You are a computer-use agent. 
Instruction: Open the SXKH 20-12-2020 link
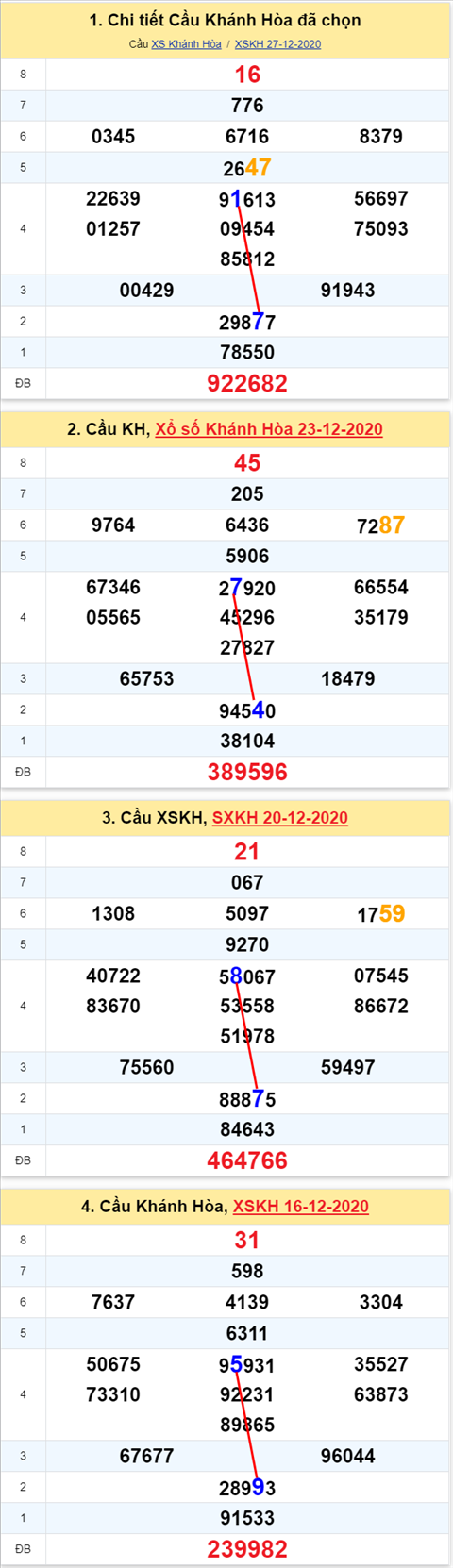click(280, 818)
